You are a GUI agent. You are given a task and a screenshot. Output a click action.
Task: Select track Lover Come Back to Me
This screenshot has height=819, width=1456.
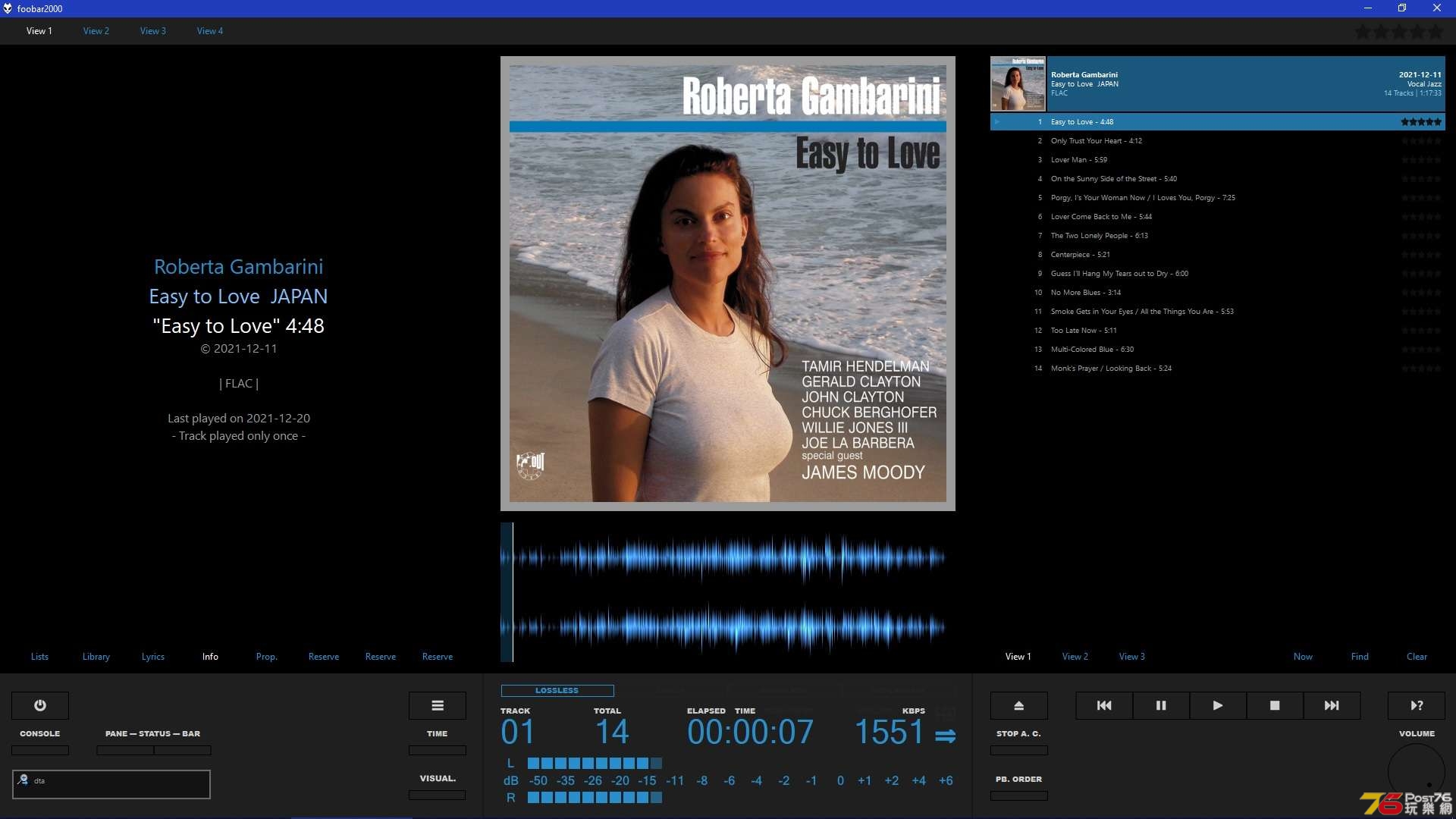[x=1217, y=217]
